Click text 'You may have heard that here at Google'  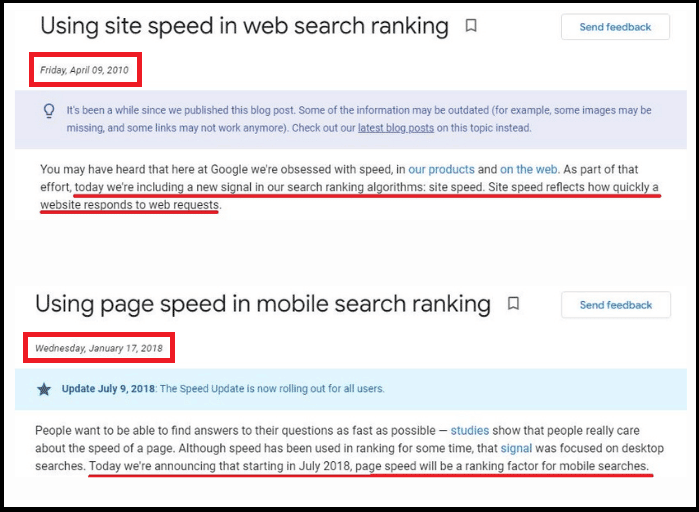click(144, 169)
